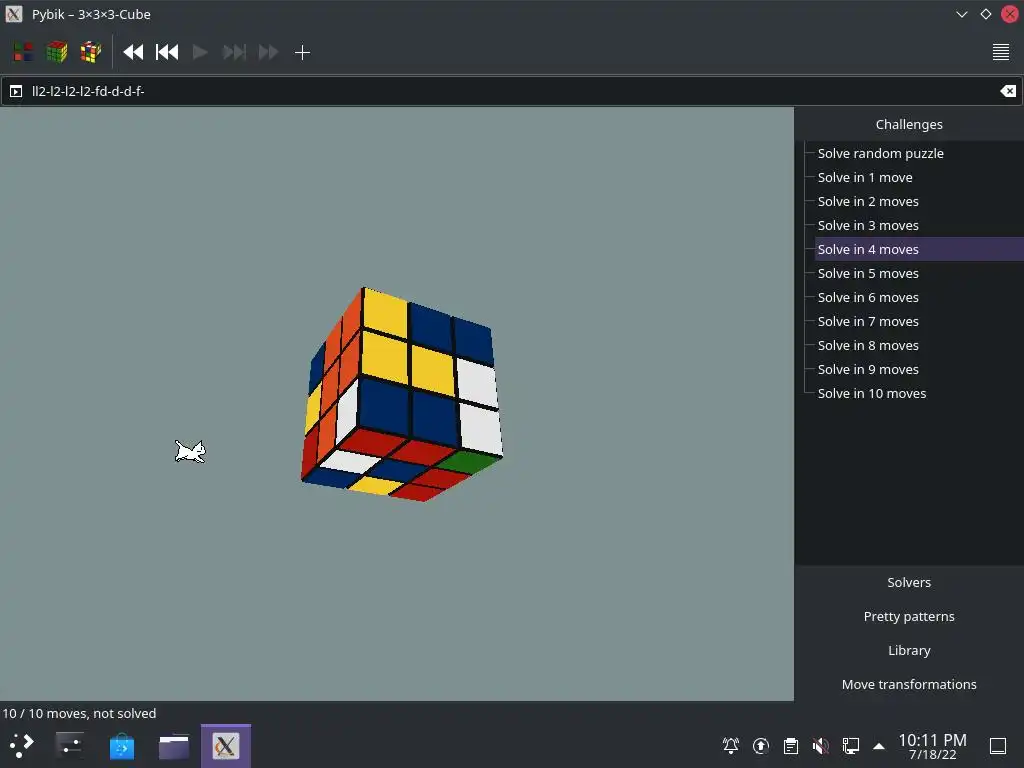Select Solve in 9 moves
This screenshot has width=1024, height=768.
click(x=868, y=370)
